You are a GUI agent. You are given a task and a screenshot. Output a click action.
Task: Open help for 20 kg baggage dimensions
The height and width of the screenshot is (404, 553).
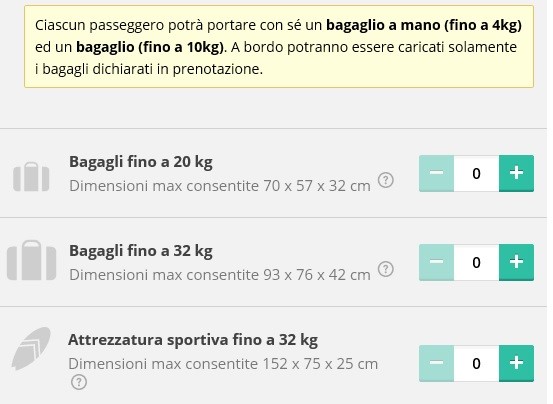pos(385,180)
